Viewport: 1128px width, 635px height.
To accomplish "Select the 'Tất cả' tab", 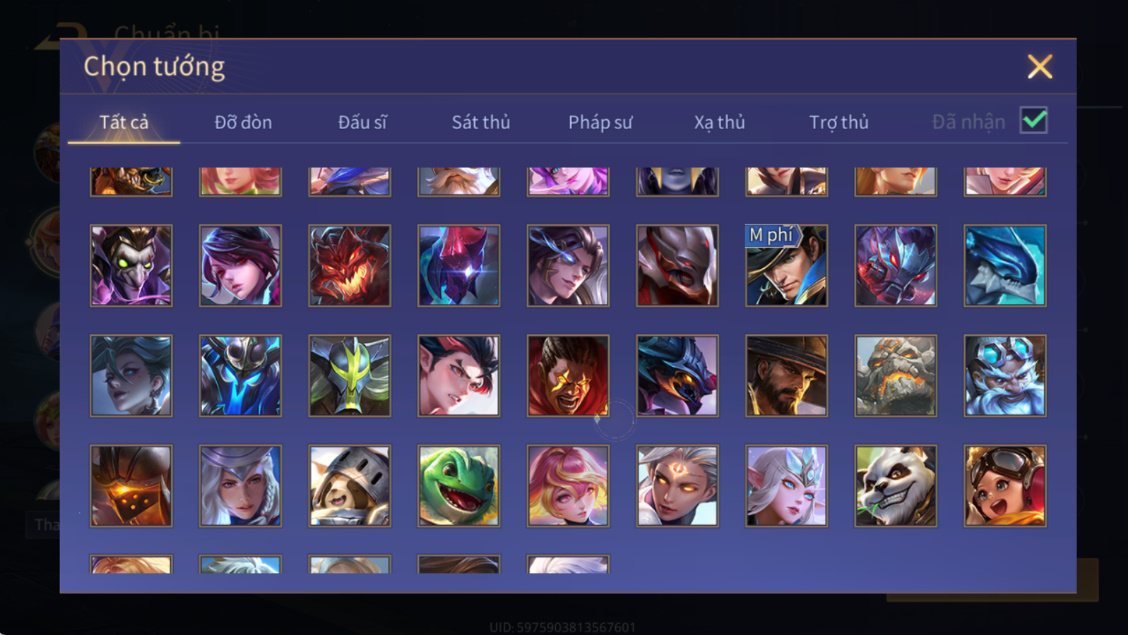I will (x=124, y=122).
